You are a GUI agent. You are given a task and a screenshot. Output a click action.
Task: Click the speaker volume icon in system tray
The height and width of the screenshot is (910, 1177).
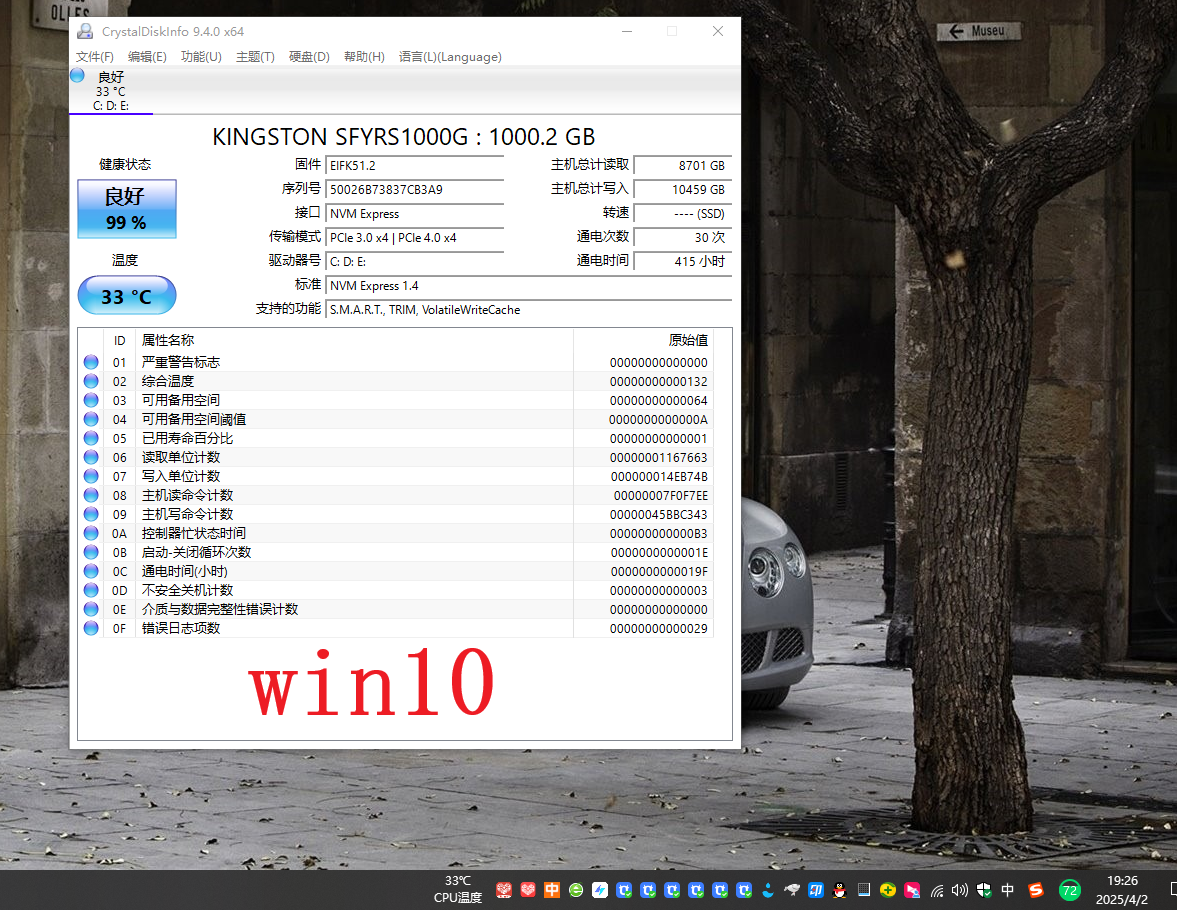tap(960, 890)
